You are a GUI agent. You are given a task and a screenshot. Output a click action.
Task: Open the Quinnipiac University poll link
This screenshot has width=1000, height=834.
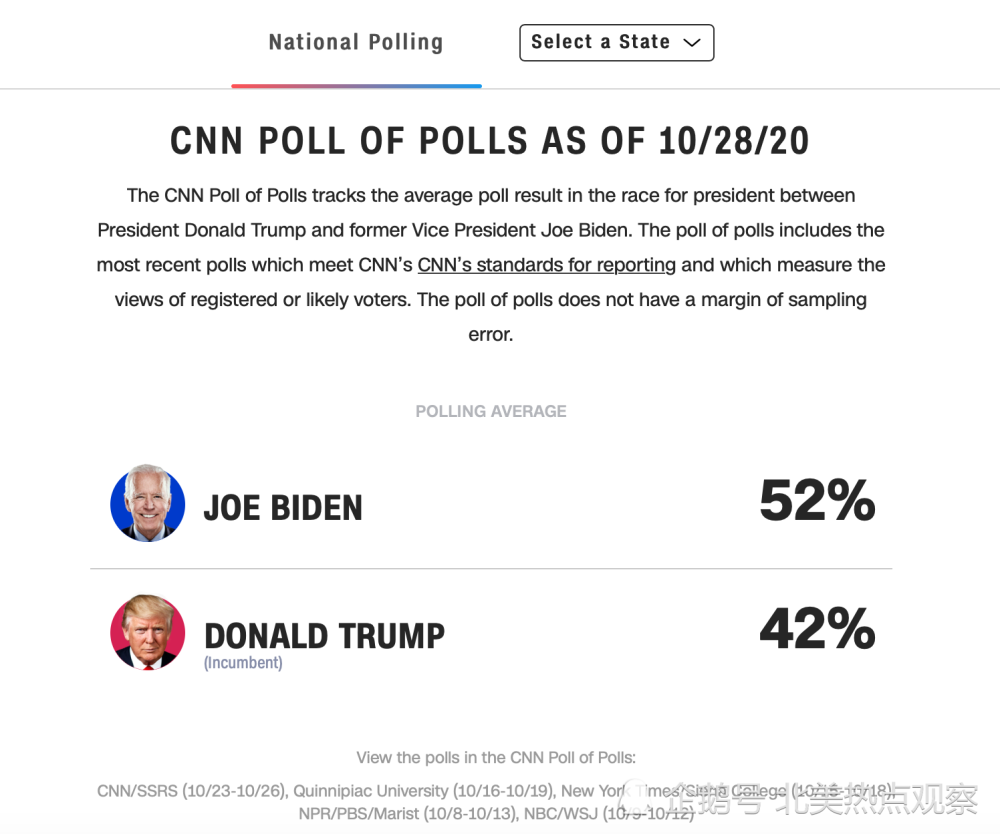[x=424, y=791]
